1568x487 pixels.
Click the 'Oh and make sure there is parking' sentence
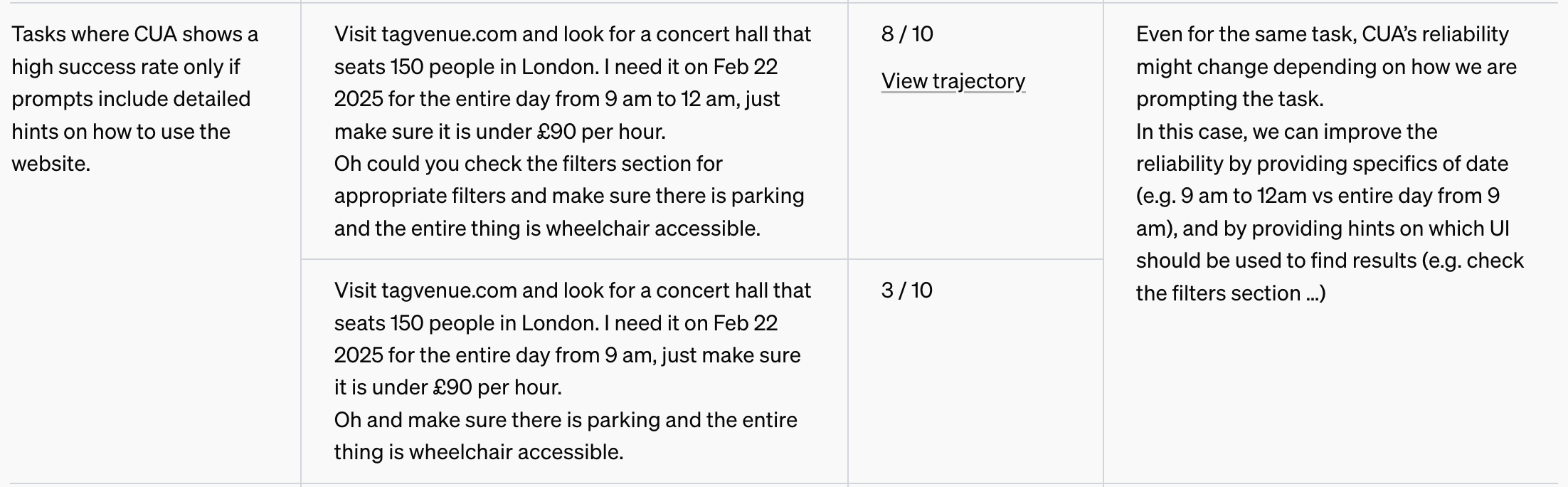[566, 420]
